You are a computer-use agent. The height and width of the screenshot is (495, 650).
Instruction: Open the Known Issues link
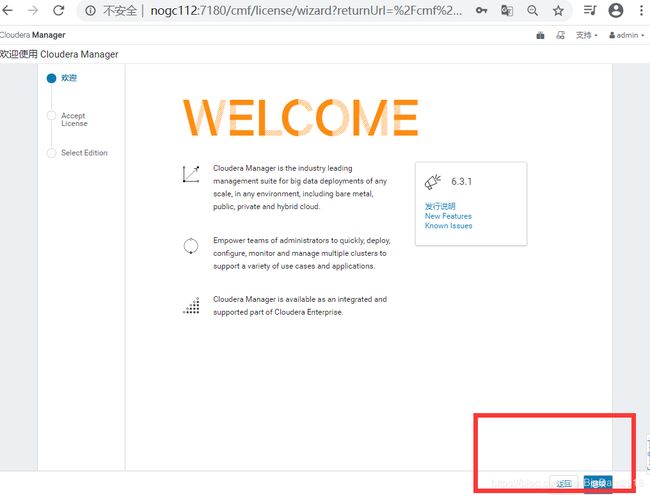pos(449,226)
